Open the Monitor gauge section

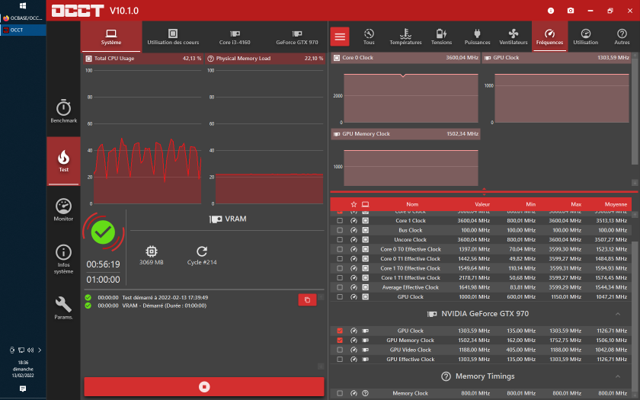pos(63,210)
